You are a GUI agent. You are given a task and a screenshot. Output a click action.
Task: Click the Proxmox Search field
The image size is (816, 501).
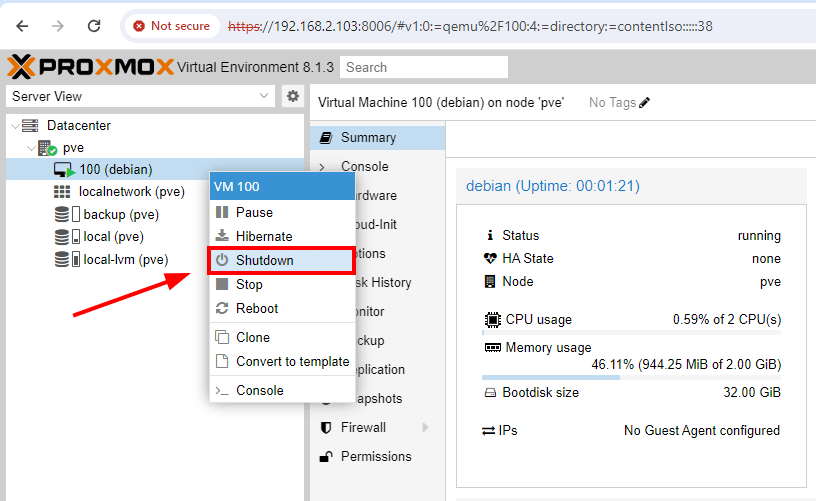click(x=423, y=67)
